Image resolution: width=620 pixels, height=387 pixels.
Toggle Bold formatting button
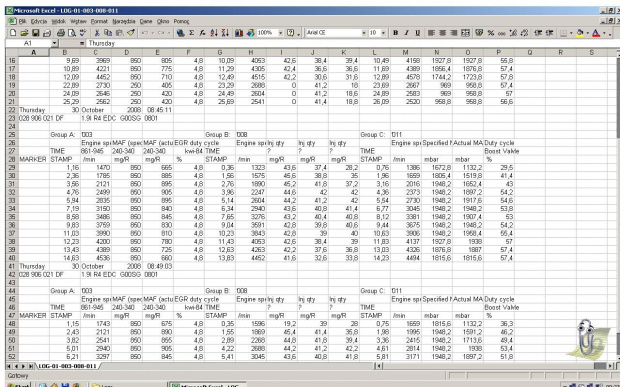point(395,33)
